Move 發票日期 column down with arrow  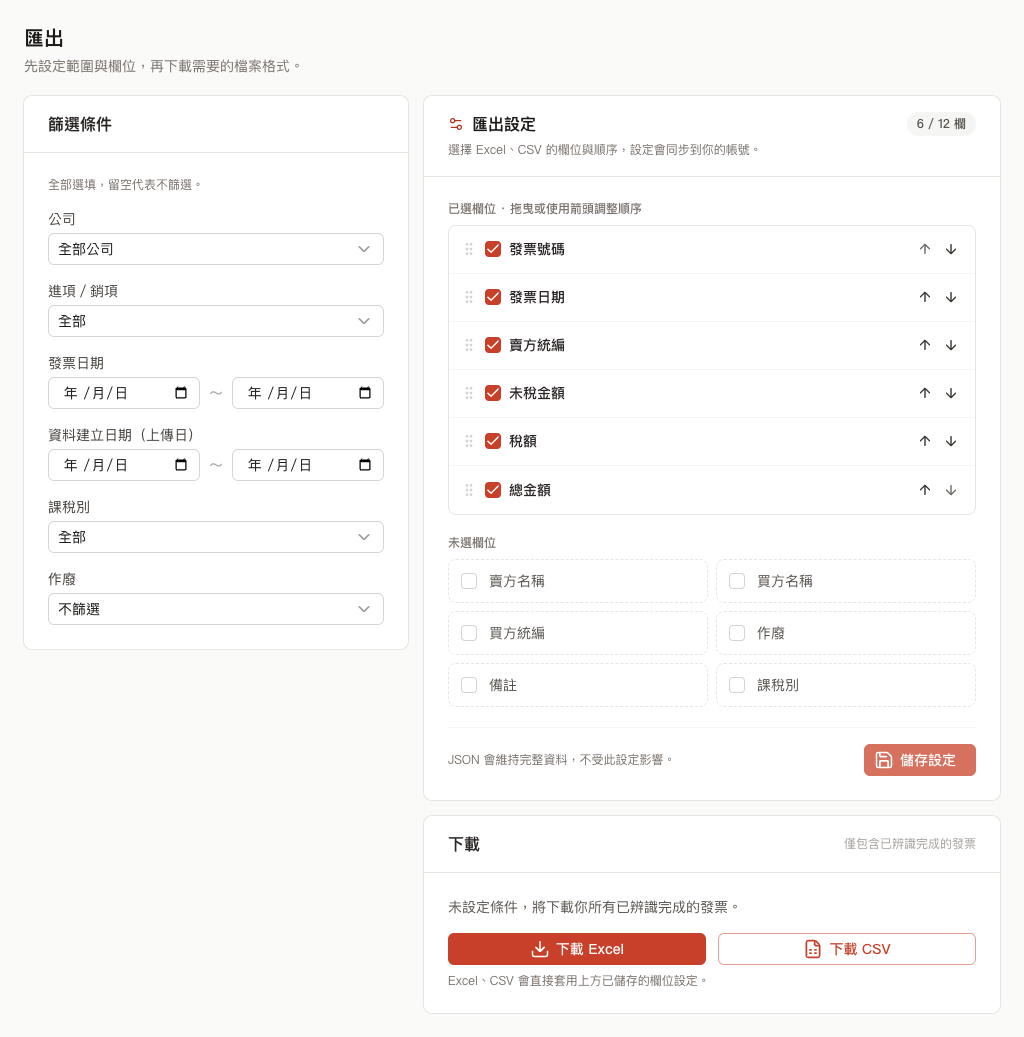951,297
